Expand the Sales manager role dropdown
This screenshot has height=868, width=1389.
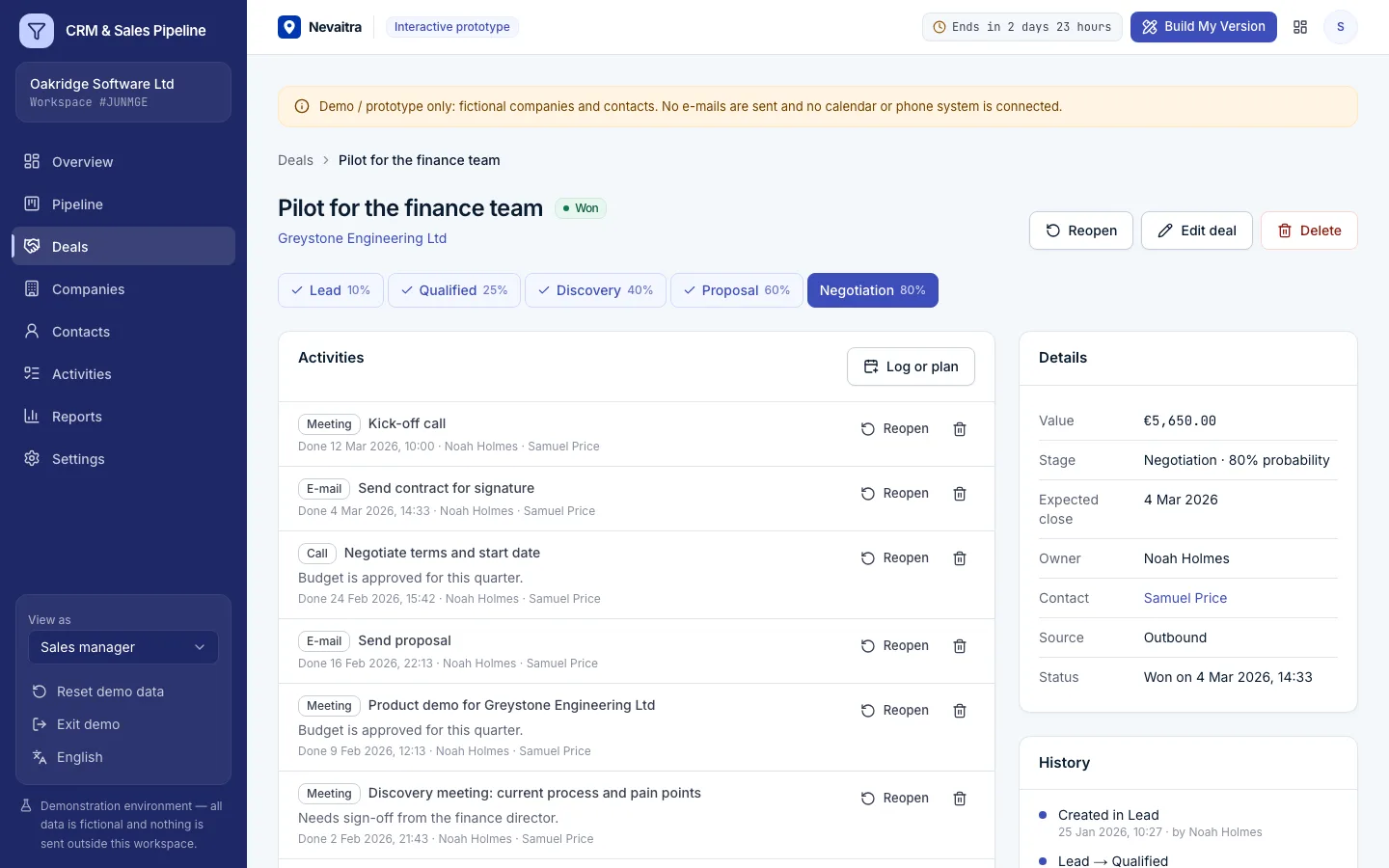click(123, 647)
